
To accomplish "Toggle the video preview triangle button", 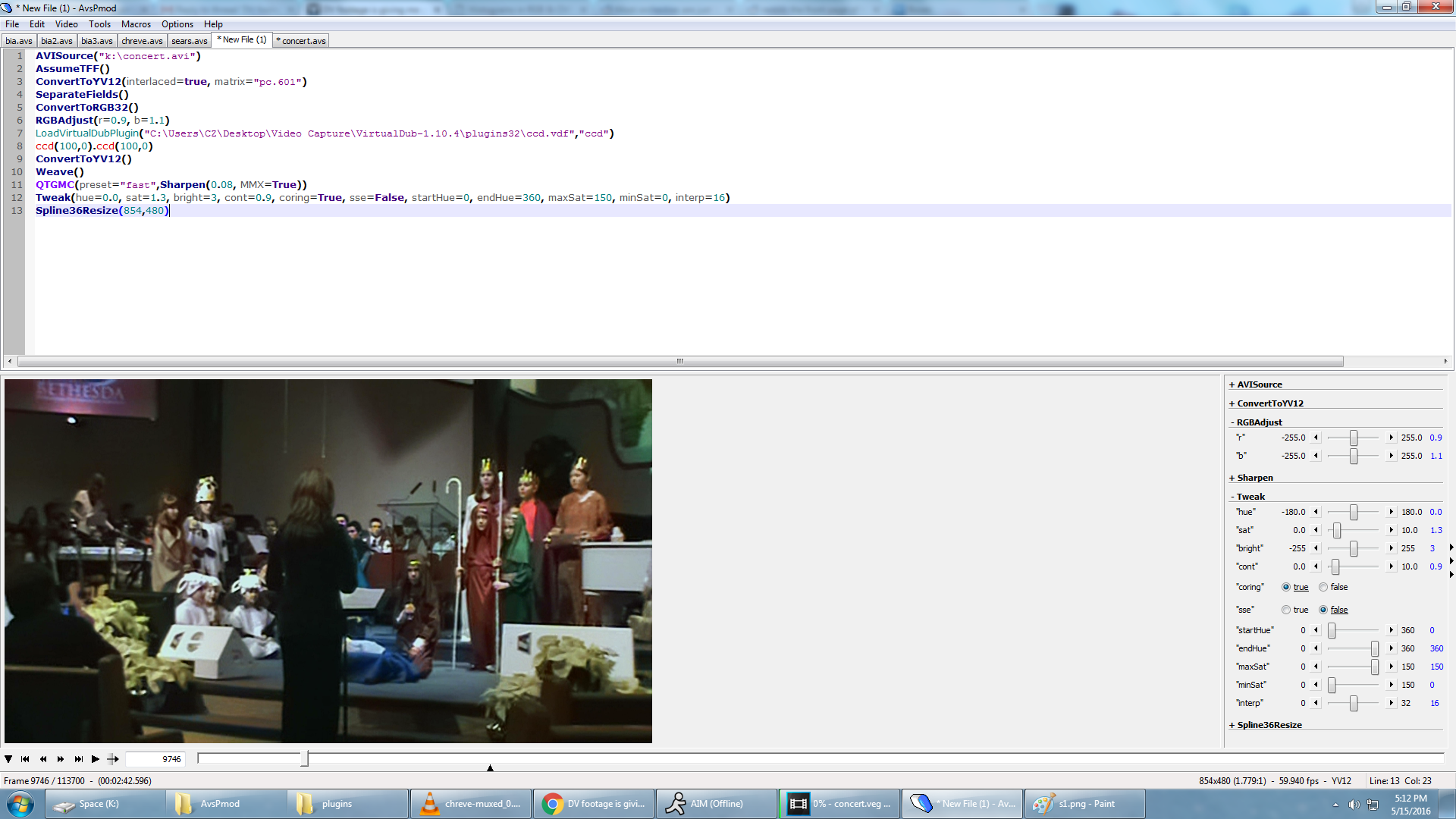I will (8, 759).
